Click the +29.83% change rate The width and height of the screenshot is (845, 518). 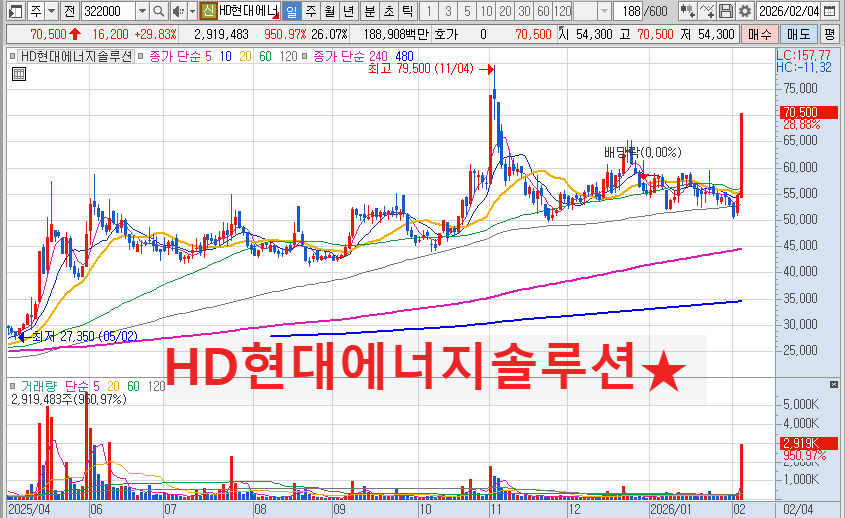point(155,34)
